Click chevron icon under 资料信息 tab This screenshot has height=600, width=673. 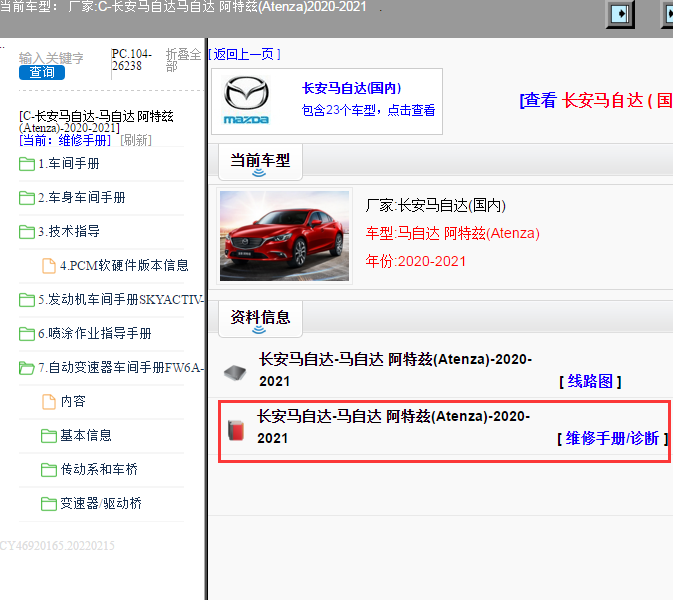click(x=259, y=330)
